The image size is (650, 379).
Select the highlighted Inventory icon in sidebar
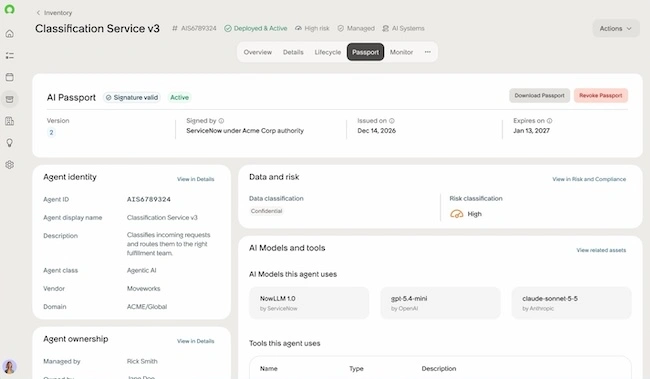point(10,99)
